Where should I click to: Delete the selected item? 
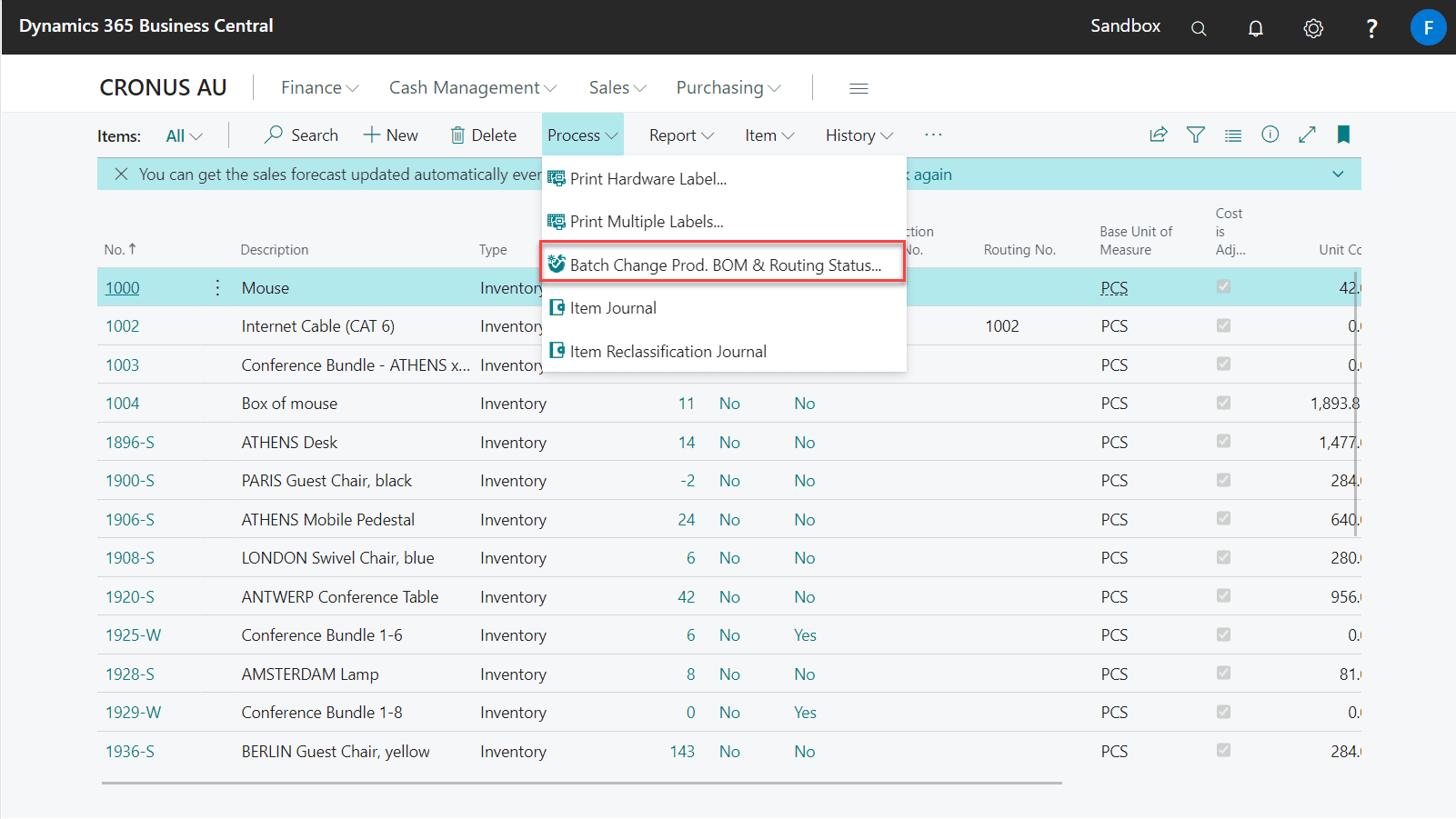point(484,135)
